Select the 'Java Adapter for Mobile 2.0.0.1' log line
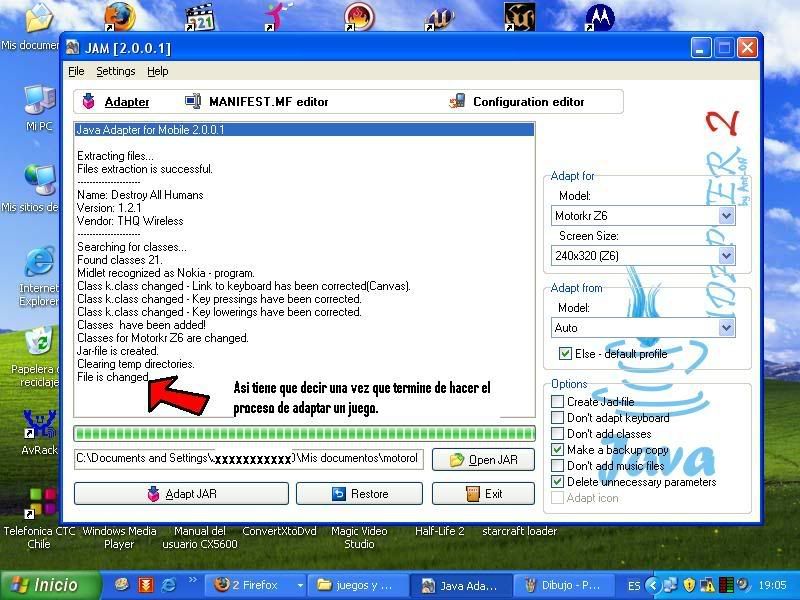Image resolution: width=800 pixels, height=600 pixels. [305, 130]
